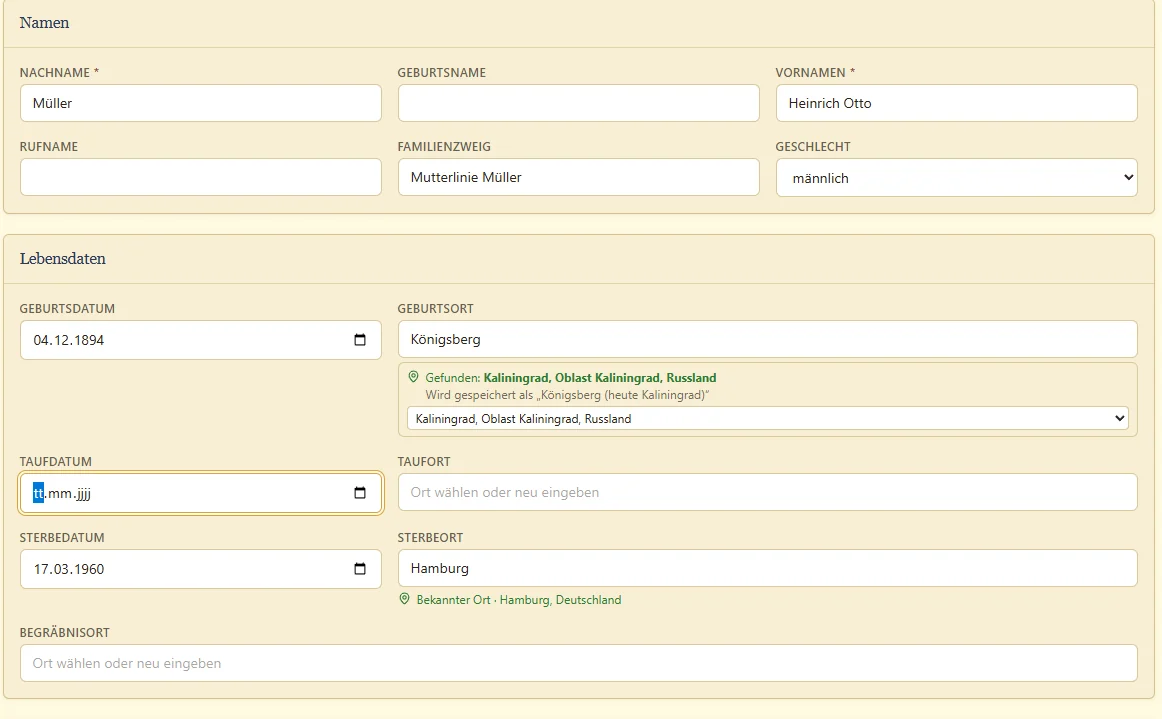This screenshot has width=1162, height=719.
Task: Click the Geburtsdatum date field
Action: click(201, 340)
